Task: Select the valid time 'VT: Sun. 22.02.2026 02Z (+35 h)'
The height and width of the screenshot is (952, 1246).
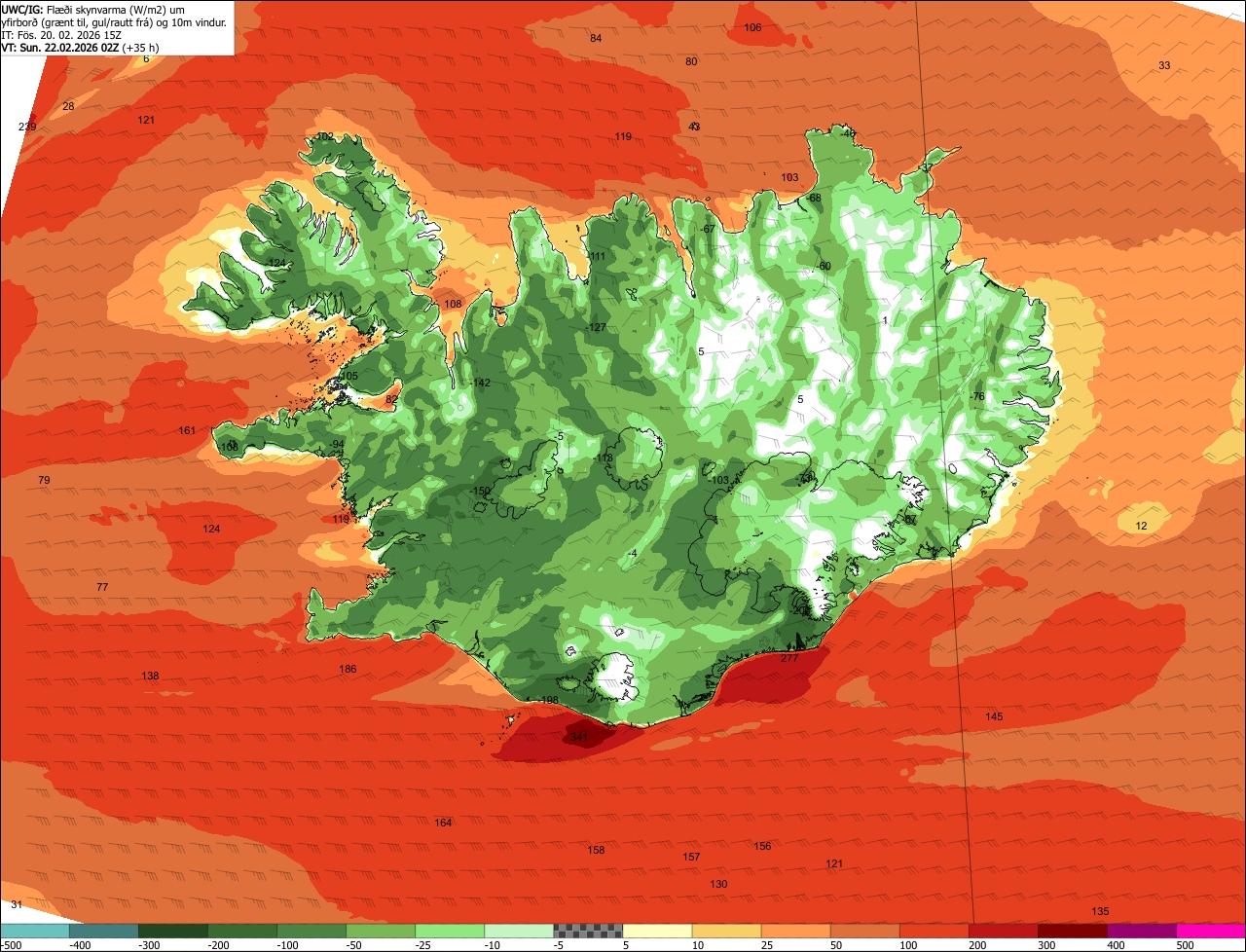Action: pos(80,47)
